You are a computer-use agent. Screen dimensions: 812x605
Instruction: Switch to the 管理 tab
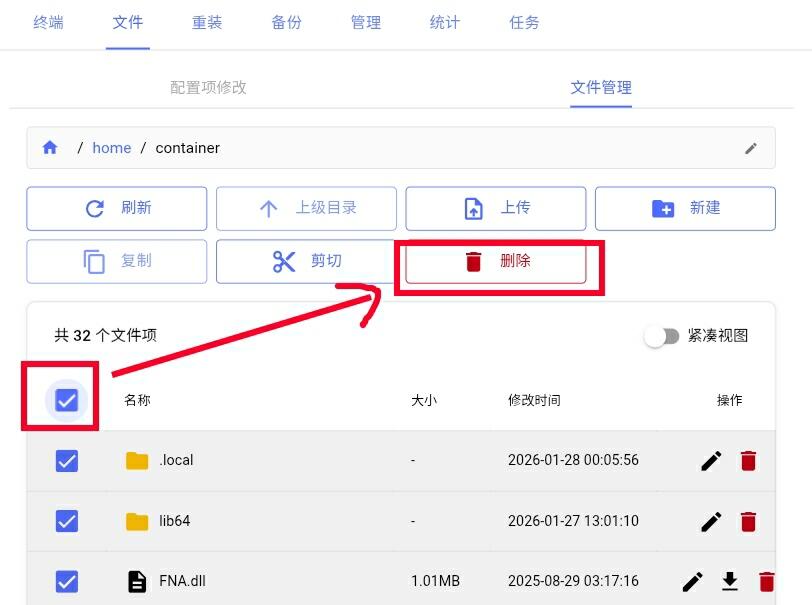tap(366, 23)
